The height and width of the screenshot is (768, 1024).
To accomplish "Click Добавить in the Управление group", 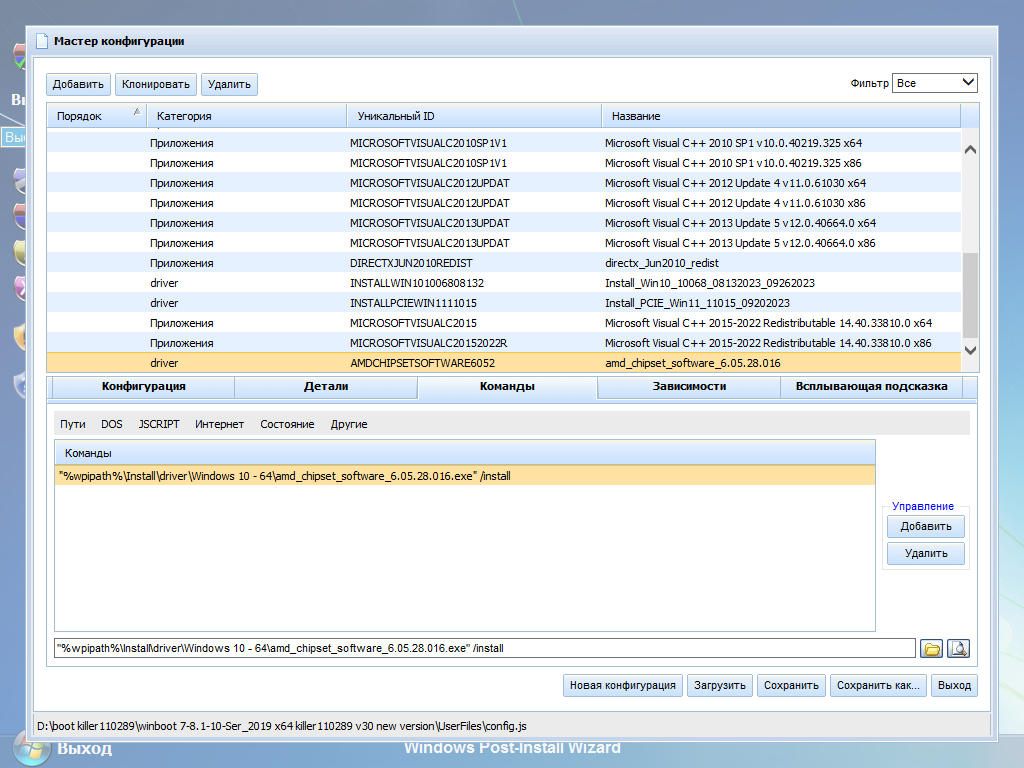I will pos(925,526).
